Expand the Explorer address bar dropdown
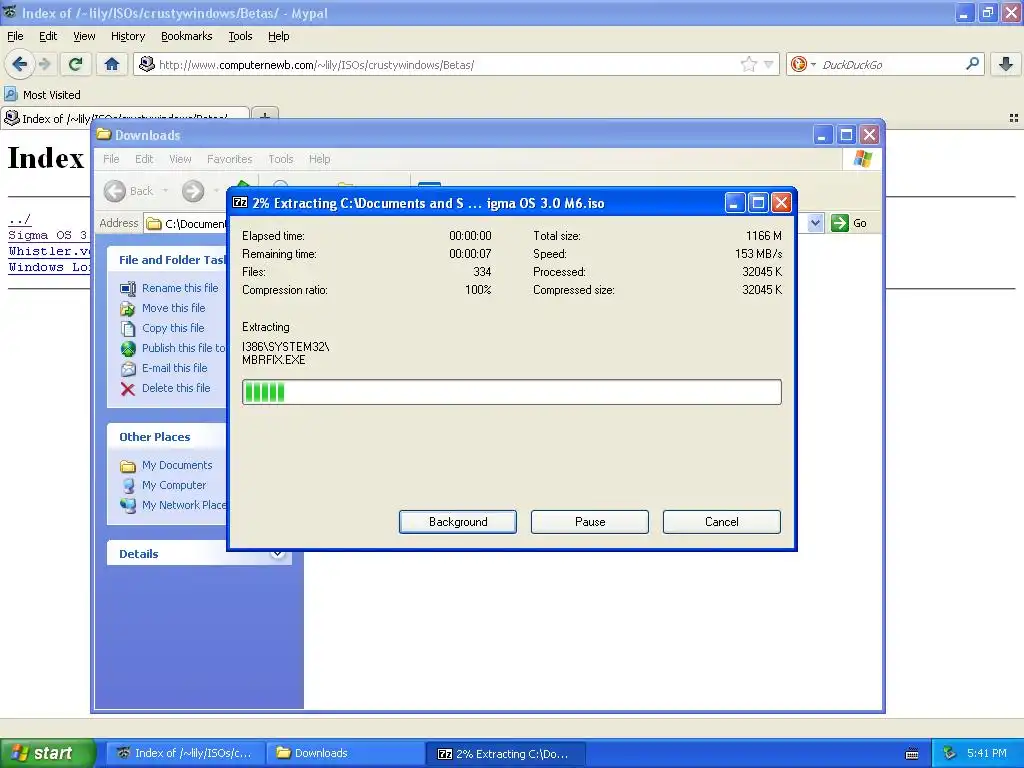Screen dimensions: 1024x768 pyautogui.click(x=815, y=223)
